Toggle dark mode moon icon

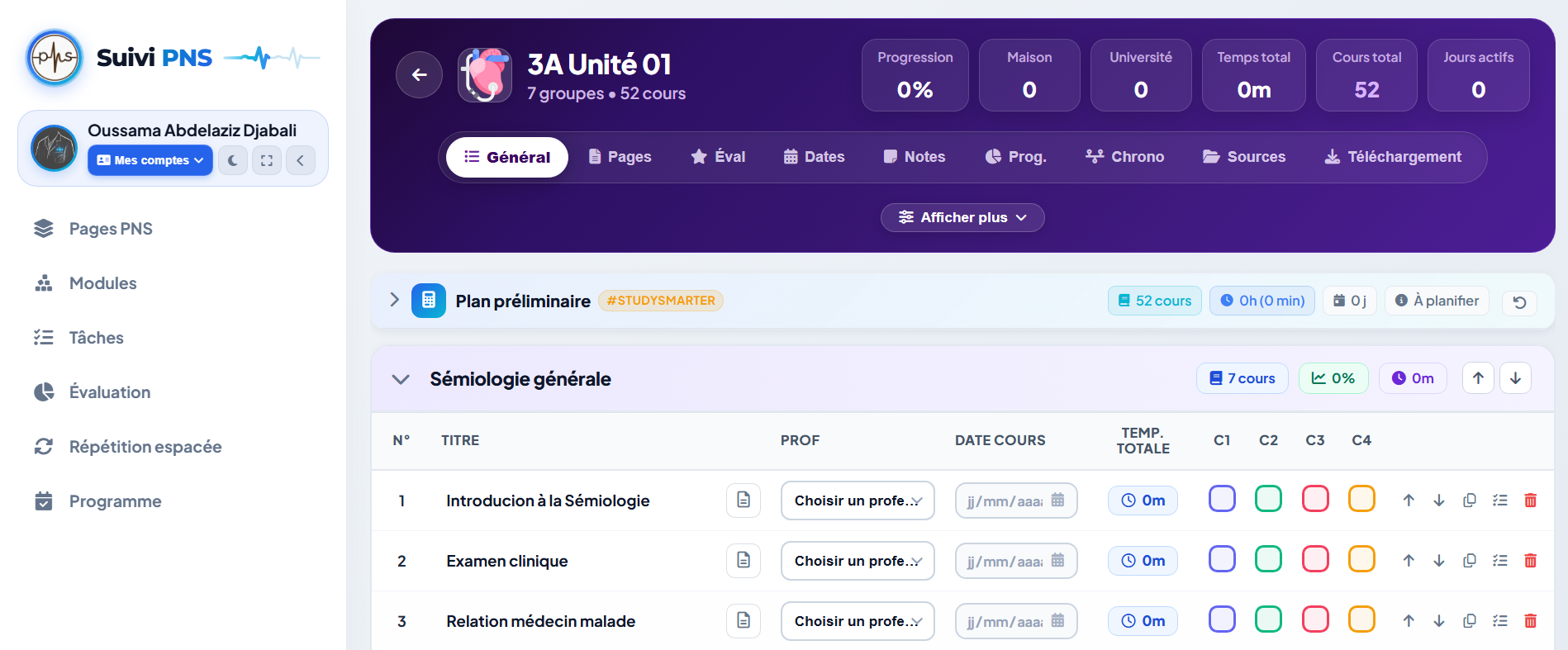pos(233,160)
